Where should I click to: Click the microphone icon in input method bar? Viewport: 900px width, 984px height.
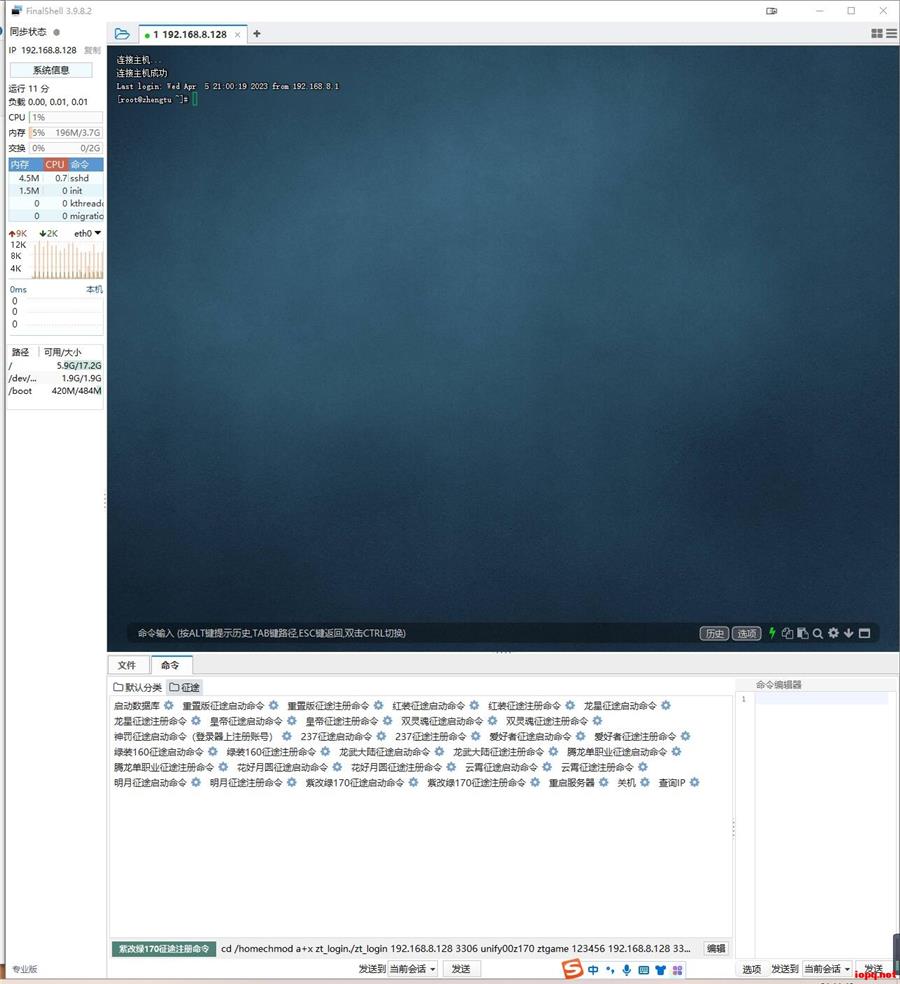click(626, 970)
